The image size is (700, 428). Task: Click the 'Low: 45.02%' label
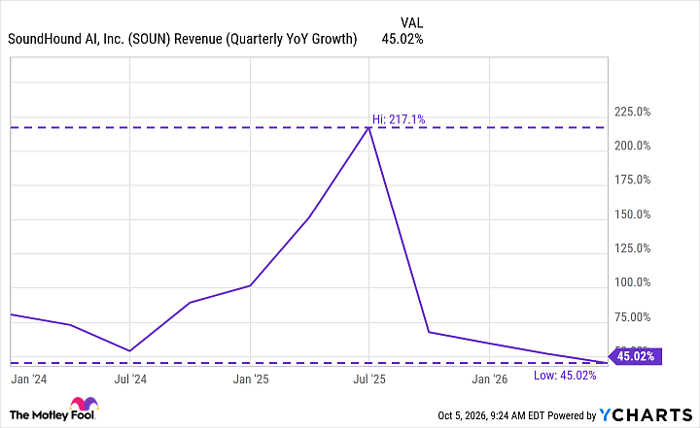pyautogui.click(x=565, y=375)
